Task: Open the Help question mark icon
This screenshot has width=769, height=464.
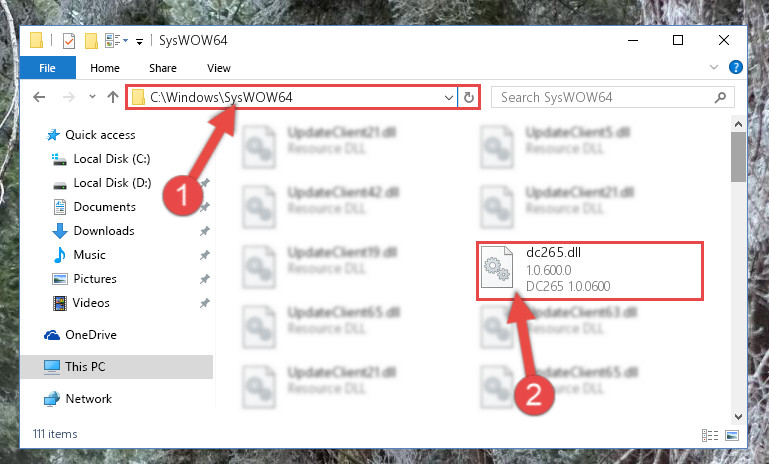Action: point(735,67)
